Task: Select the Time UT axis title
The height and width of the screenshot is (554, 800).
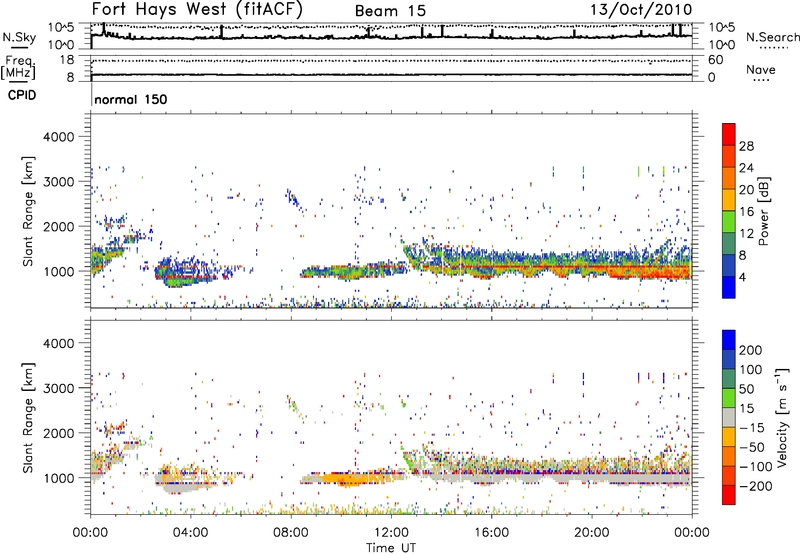Action: tap(391, 548)
